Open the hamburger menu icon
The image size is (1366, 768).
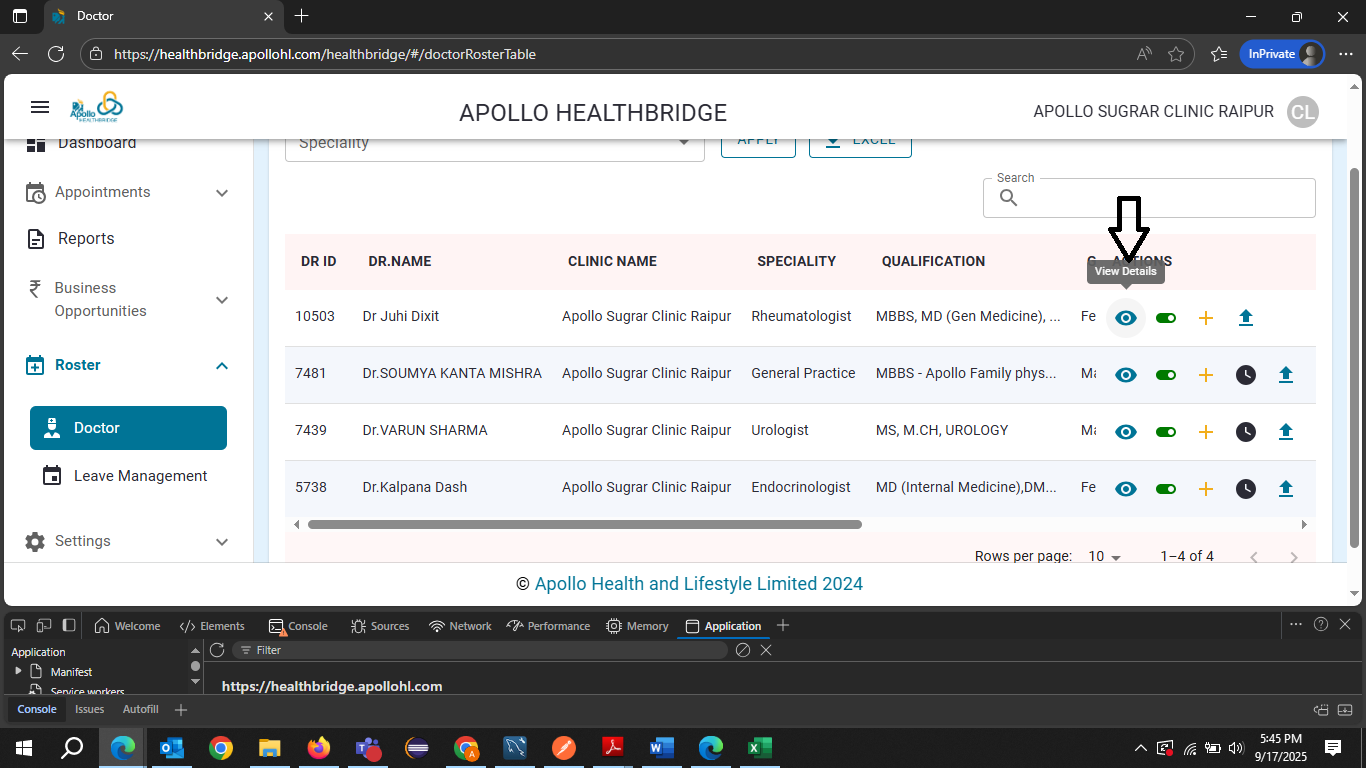[x=40, y=108]
